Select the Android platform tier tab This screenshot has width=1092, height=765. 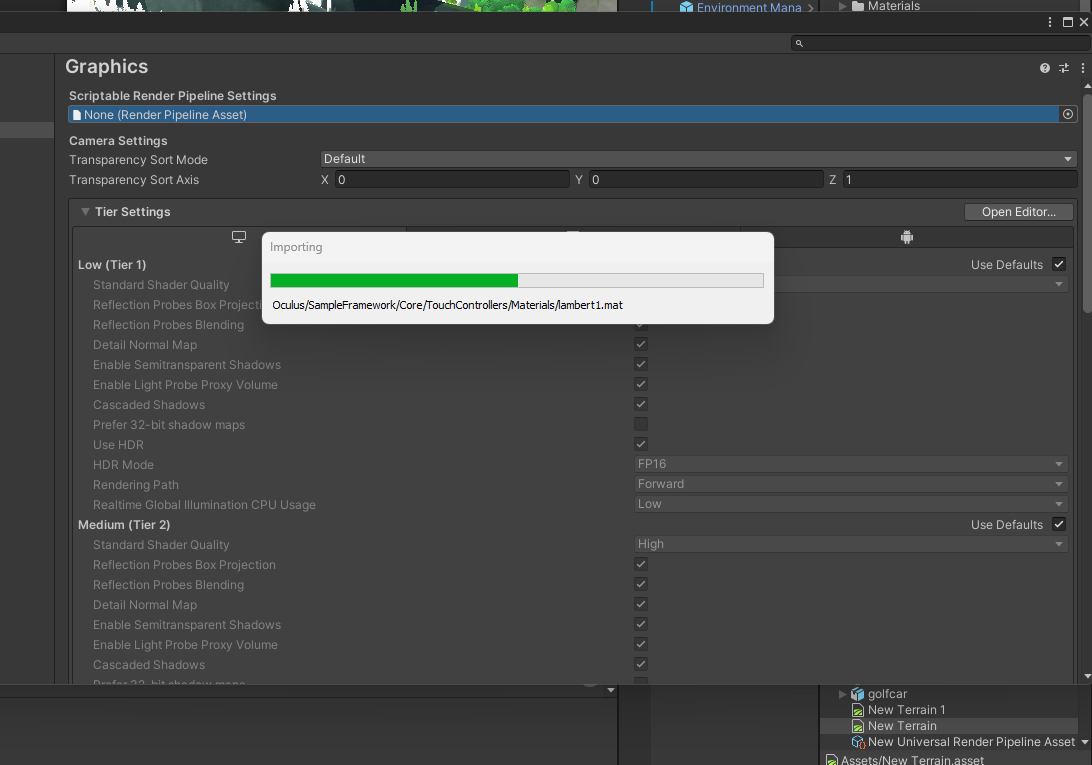pyautogui.click(x=906, y=237)
